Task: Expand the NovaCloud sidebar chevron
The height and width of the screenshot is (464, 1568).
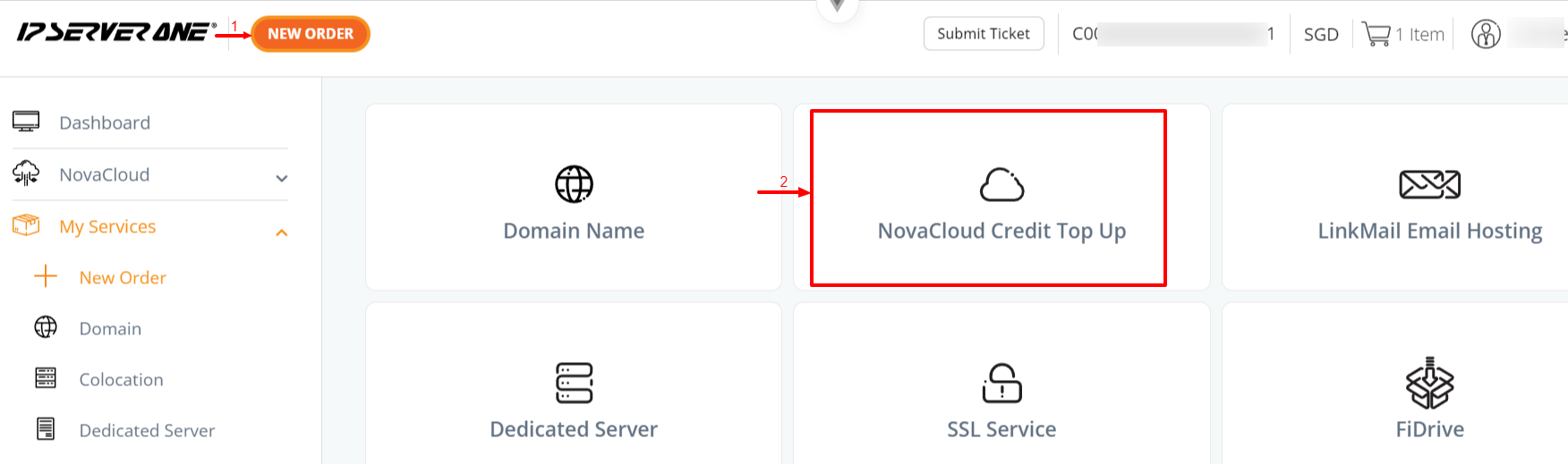Action: (282, 178)
